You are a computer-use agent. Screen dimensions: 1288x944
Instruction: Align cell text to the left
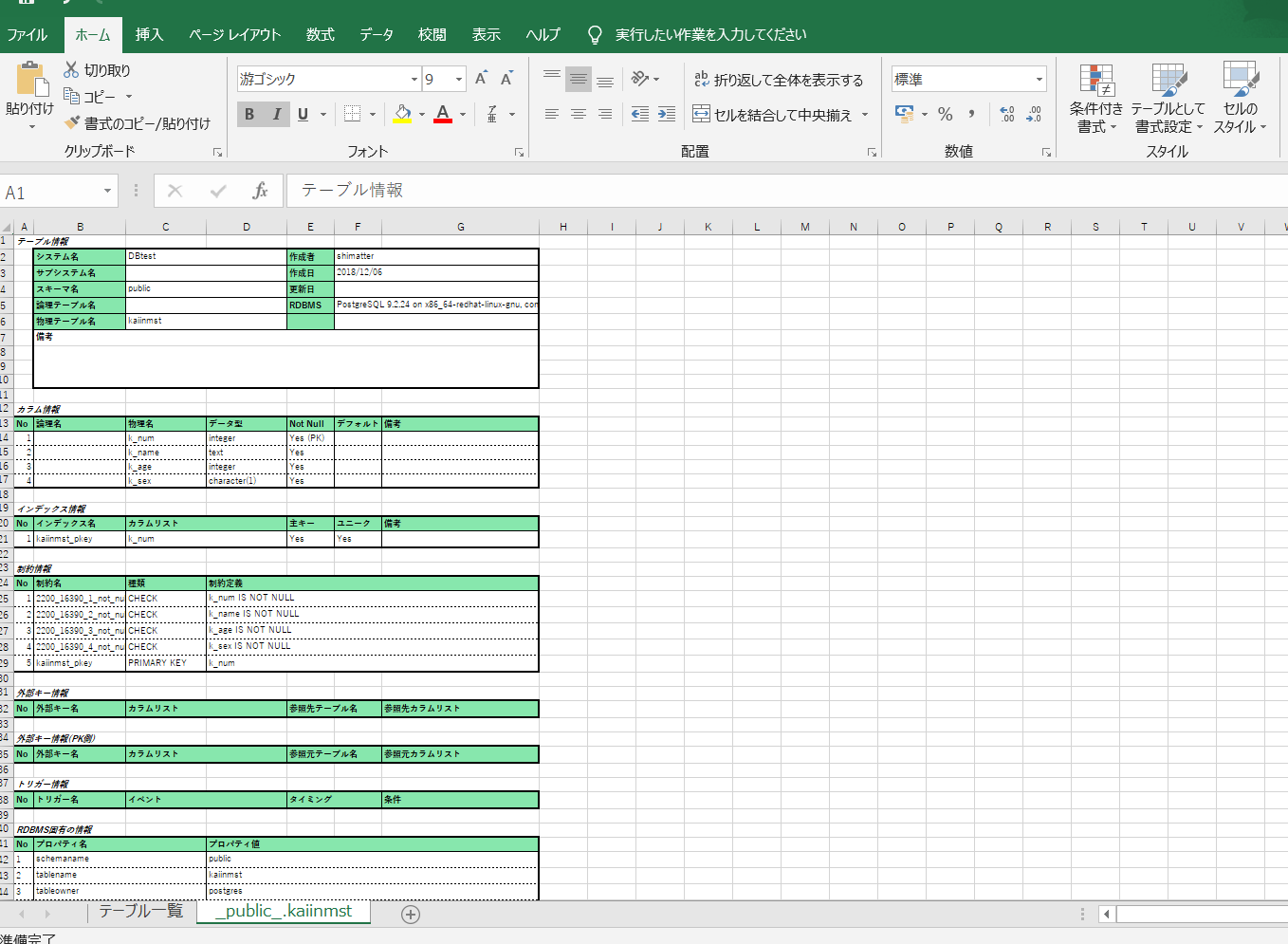pyautogui.click(x=552, y=114)
